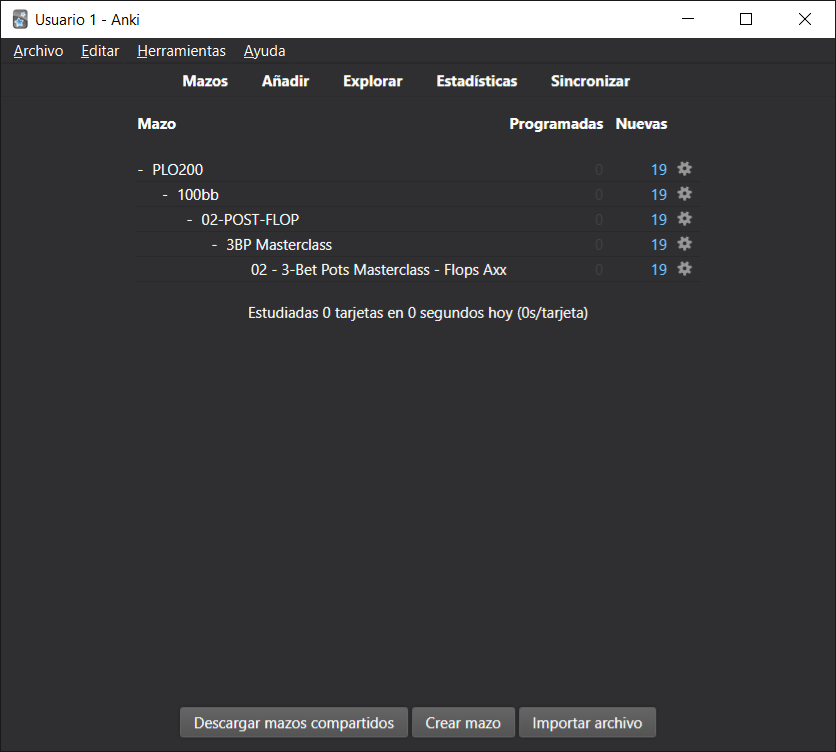Collapse the PLO200 deck tree
This screenshot has height=752, width=836.
pyautogui.click(x=140, y=170)
